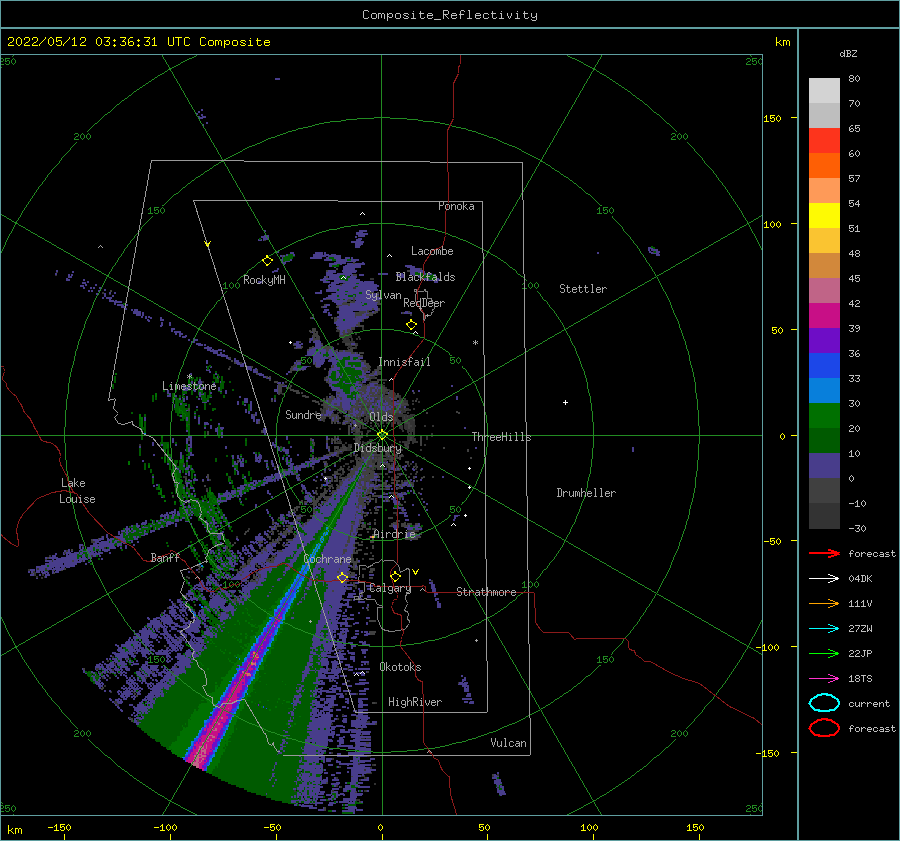Click the Olds label near radar center
This screenshot has width=900, height=841.
381,417
